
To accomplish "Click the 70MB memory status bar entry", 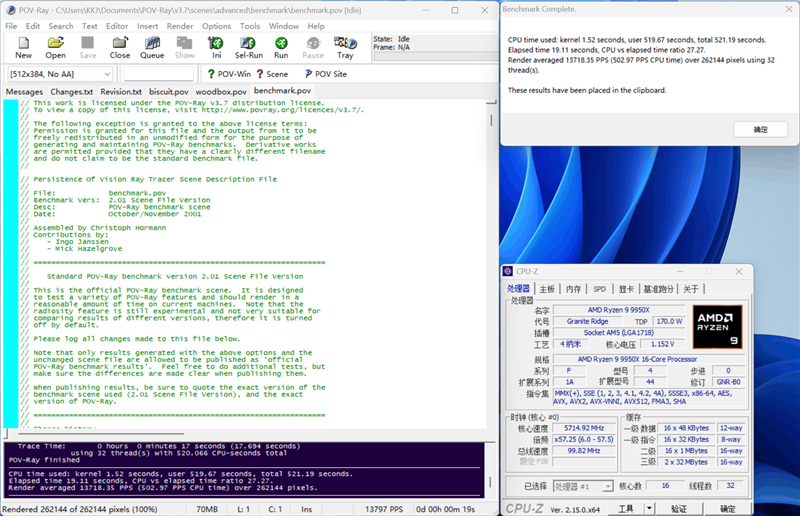I will click(207, 509).
